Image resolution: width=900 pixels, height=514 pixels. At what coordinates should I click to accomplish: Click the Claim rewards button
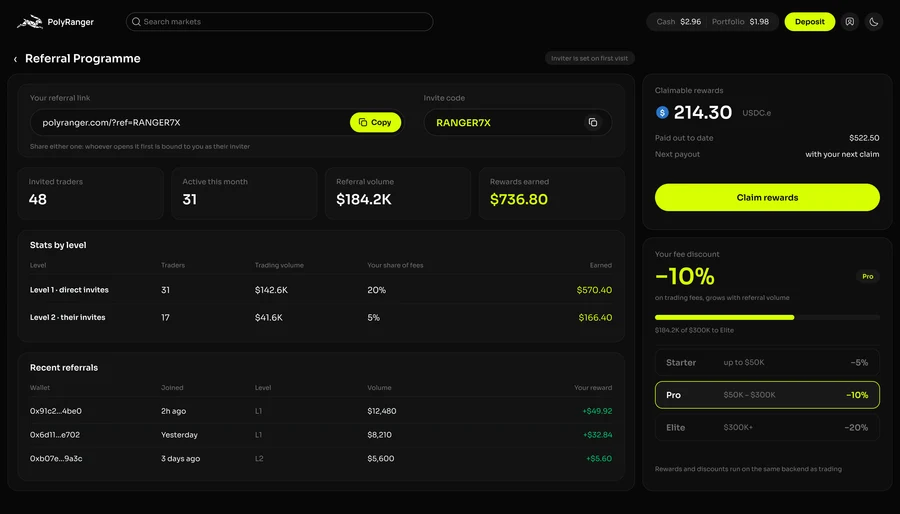click(x=767, y=197)
